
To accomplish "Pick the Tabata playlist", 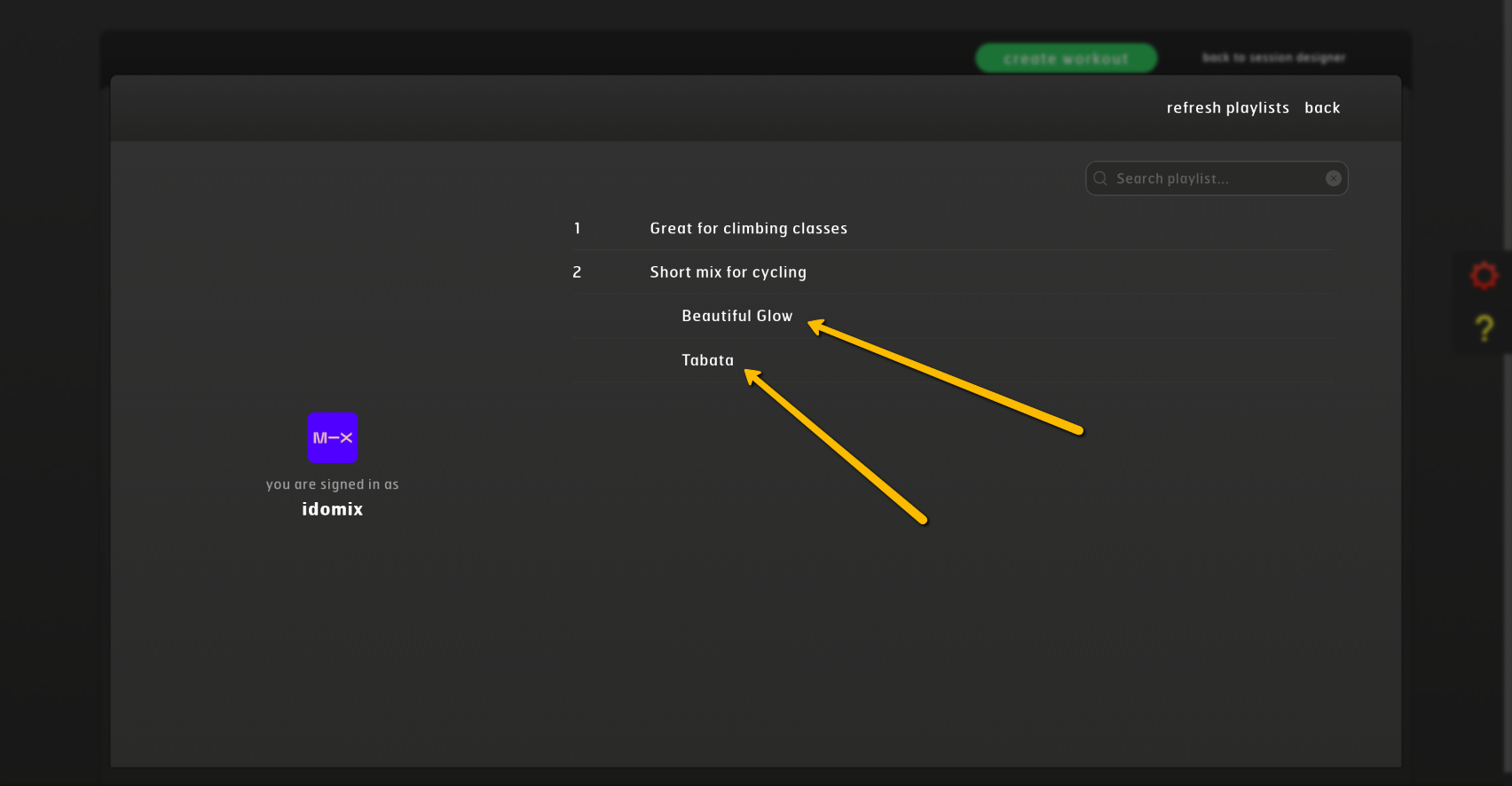I will pos(707,360).
